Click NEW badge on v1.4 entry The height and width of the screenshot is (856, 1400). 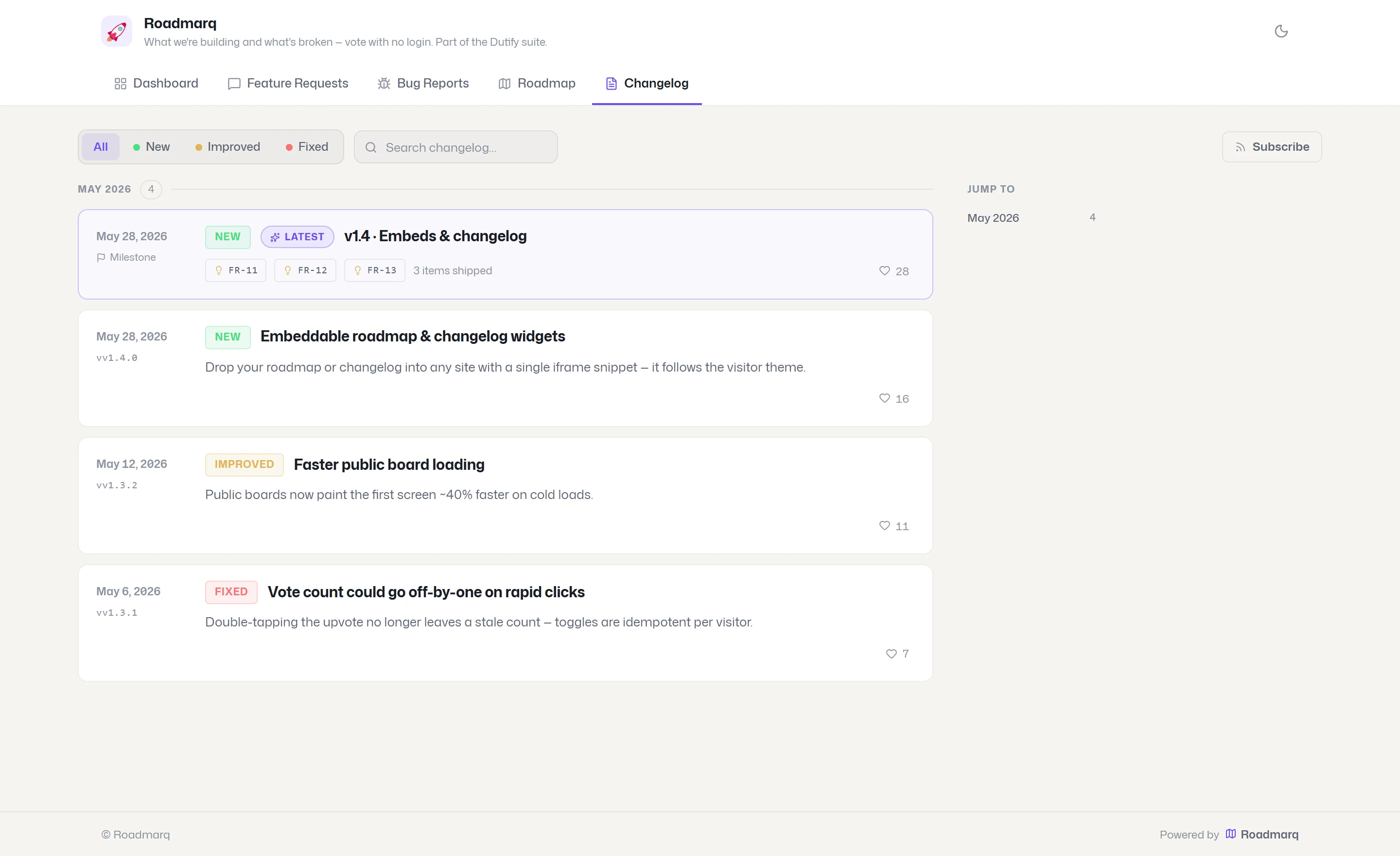[x=228, y=236]
